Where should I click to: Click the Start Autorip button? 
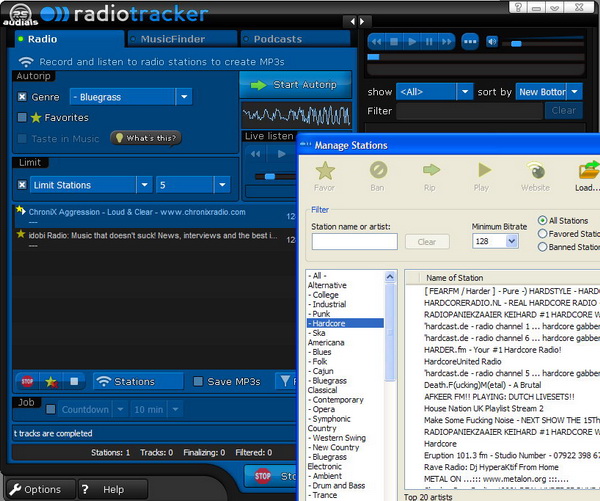click(x=295, y=85)
